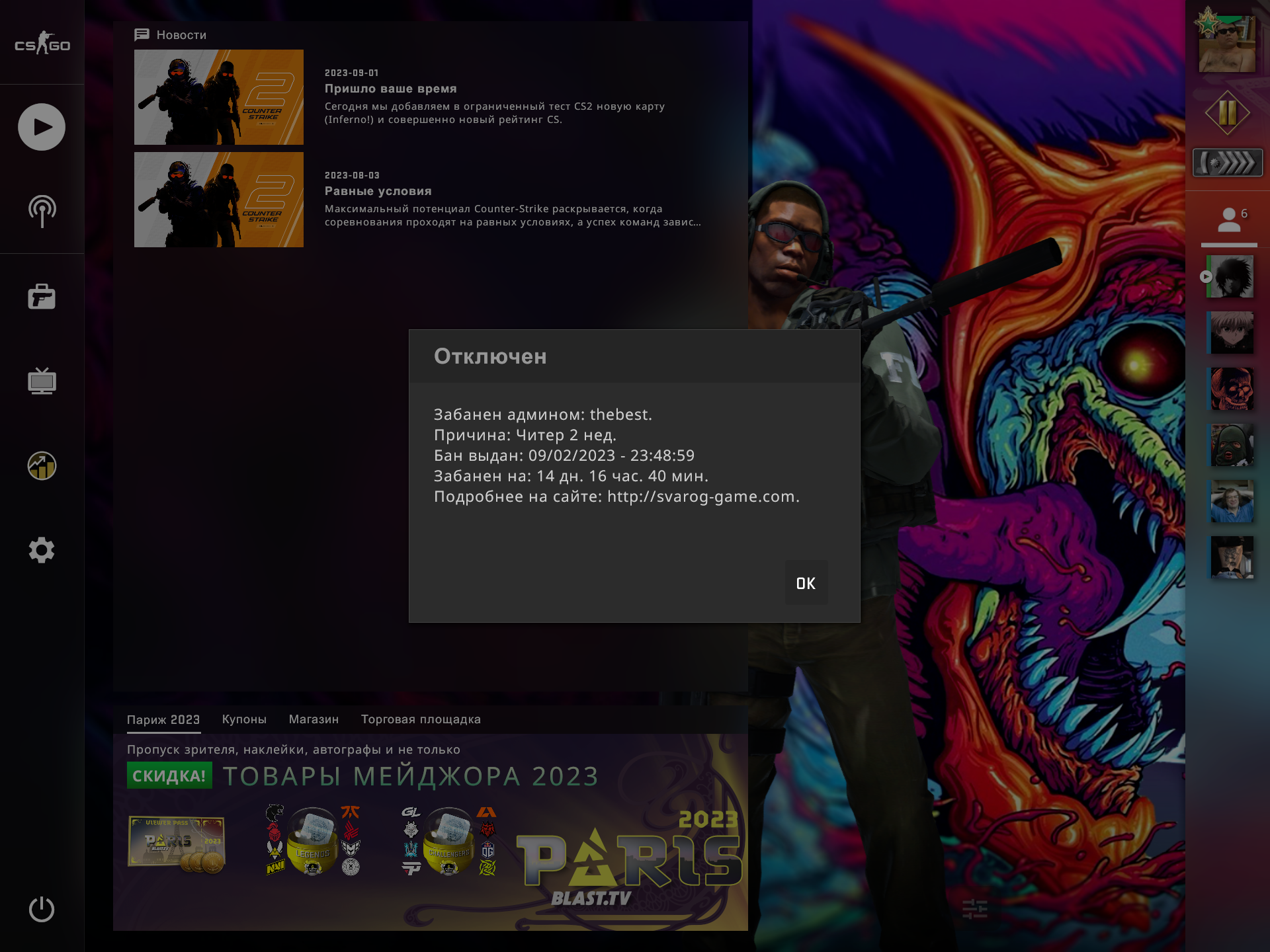The image size is (1270, 952).
Task: Open the stats chart icon
Action: pos(42,466)
